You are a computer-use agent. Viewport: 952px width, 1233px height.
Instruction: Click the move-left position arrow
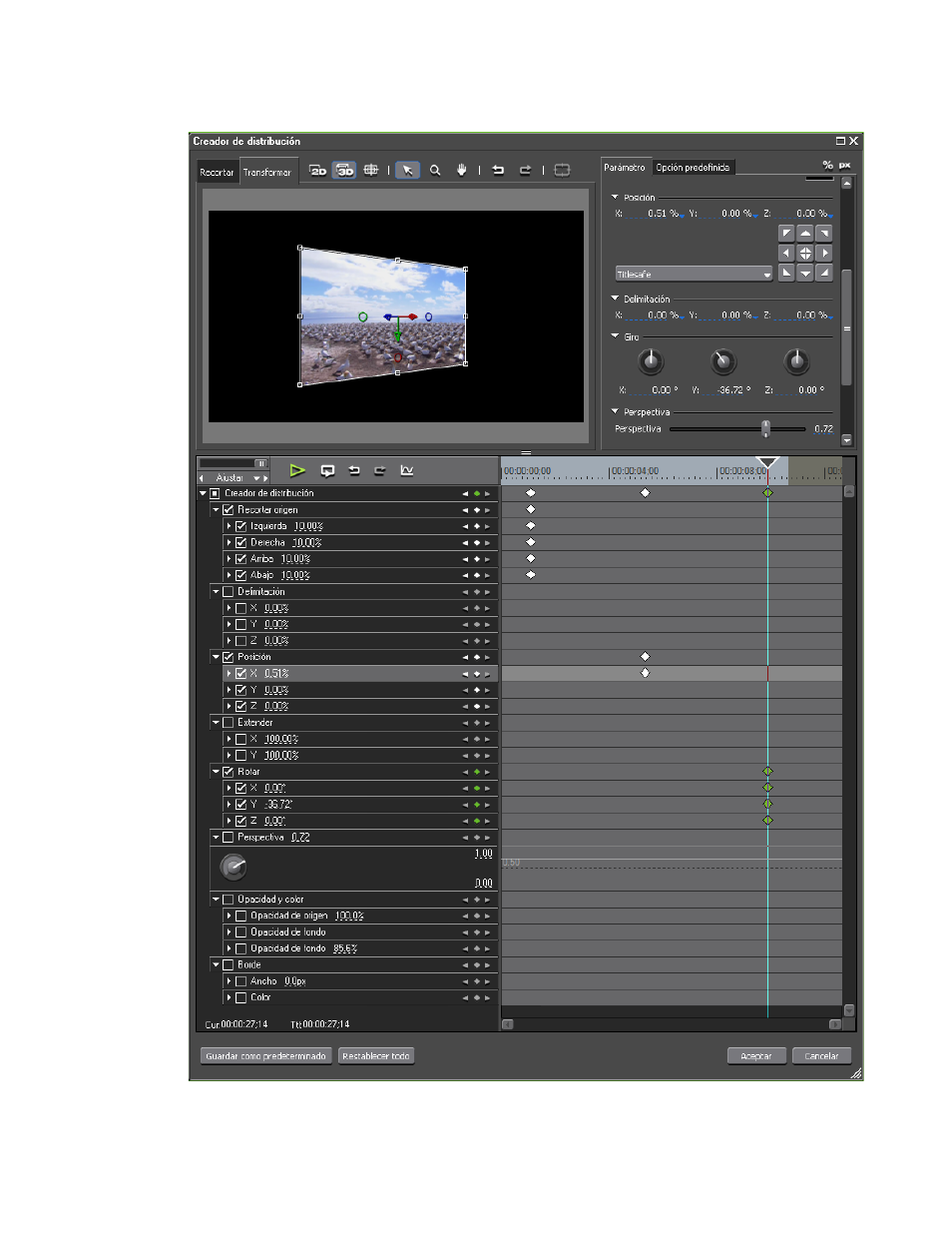click(786, 253)
